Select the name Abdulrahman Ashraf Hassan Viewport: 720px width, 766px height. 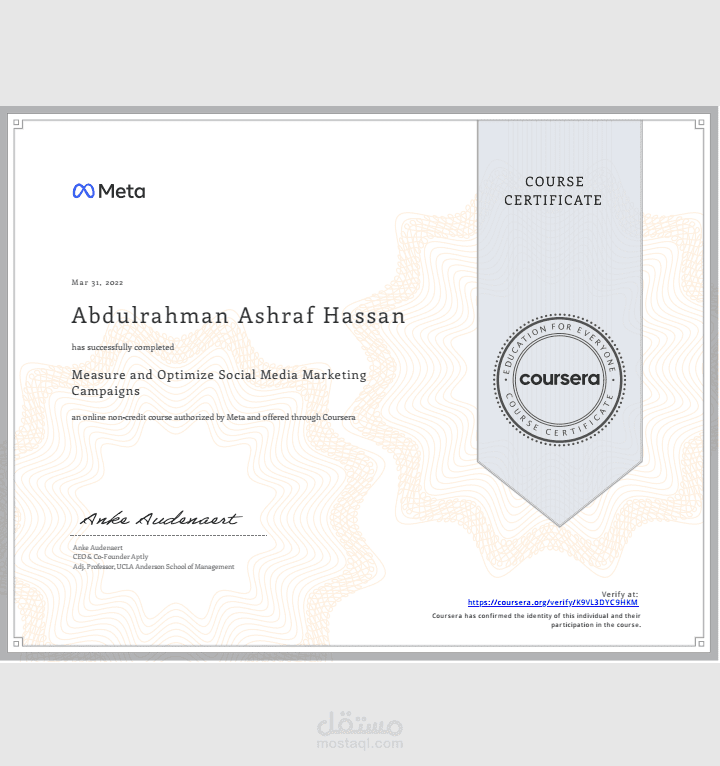[x=238, y=316]
